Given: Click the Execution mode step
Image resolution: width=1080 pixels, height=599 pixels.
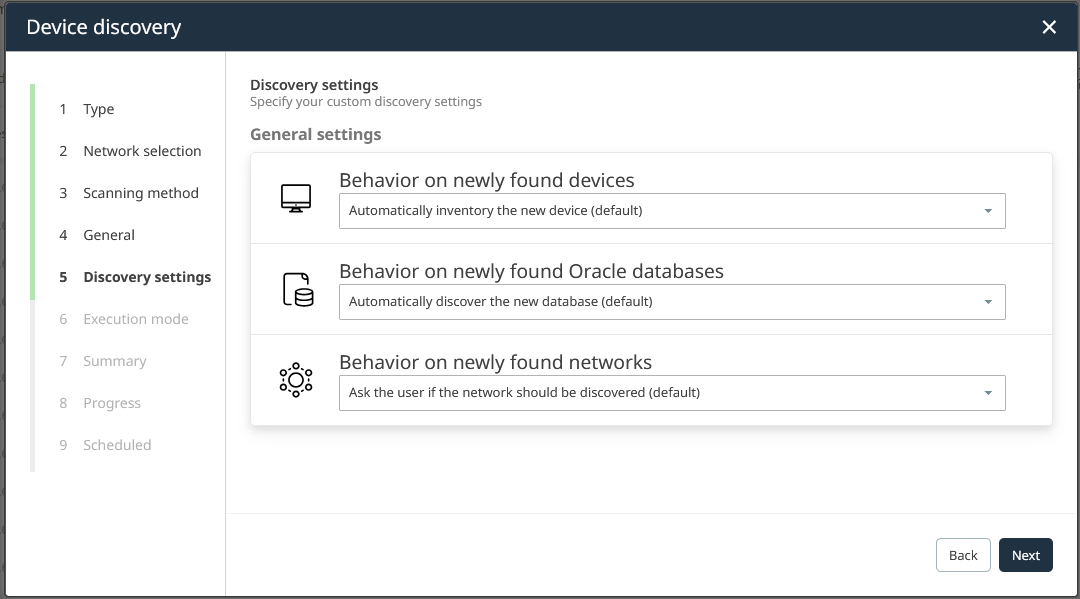Looking at the screenshot, I should click(135, 319).
